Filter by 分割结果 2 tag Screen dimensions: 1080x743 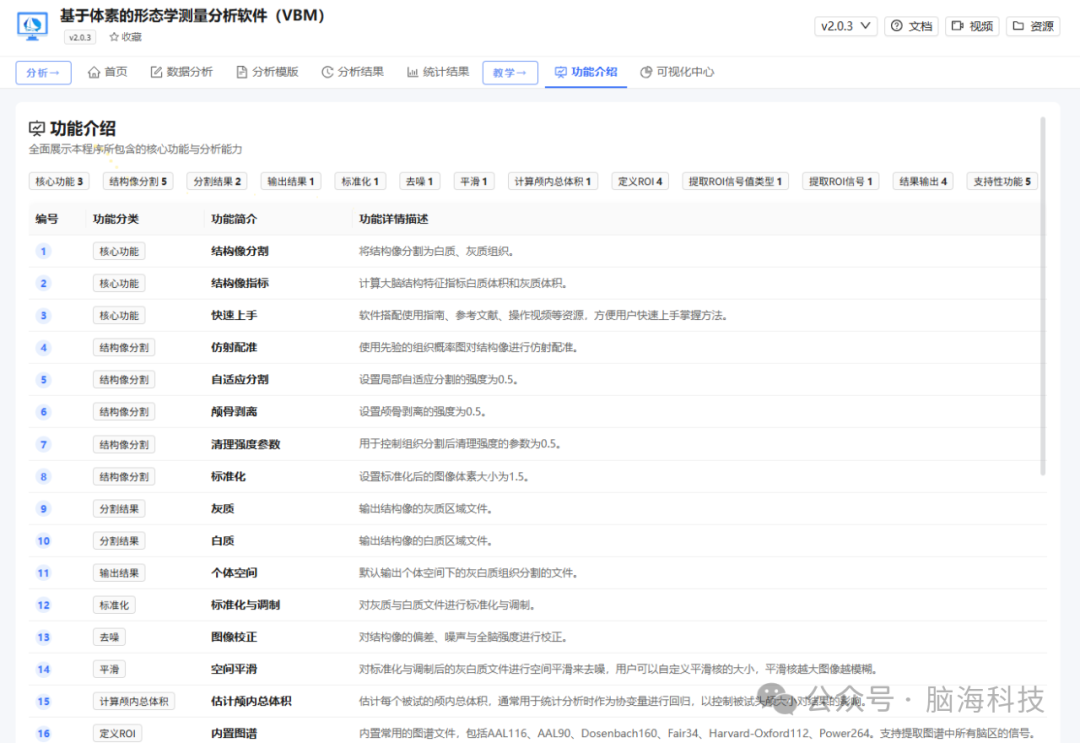pyautogui.click(x=217, y=181)
